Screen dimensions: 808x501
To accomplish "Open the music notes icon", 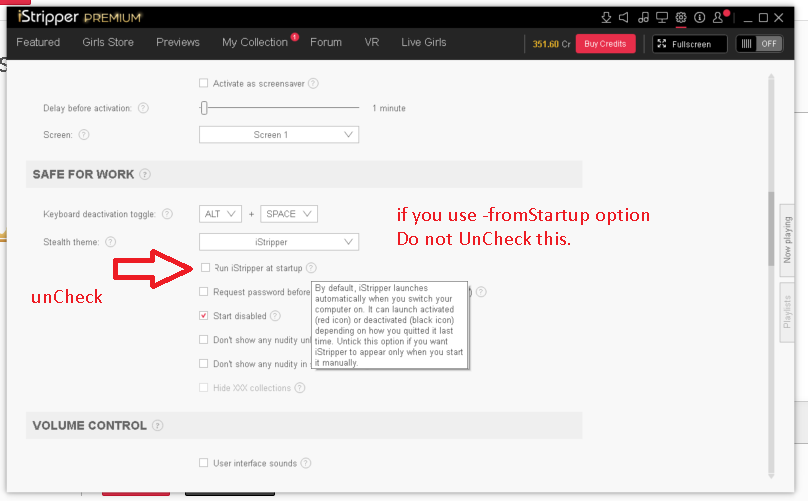I will pyautogui.click(x=643, y=18).
